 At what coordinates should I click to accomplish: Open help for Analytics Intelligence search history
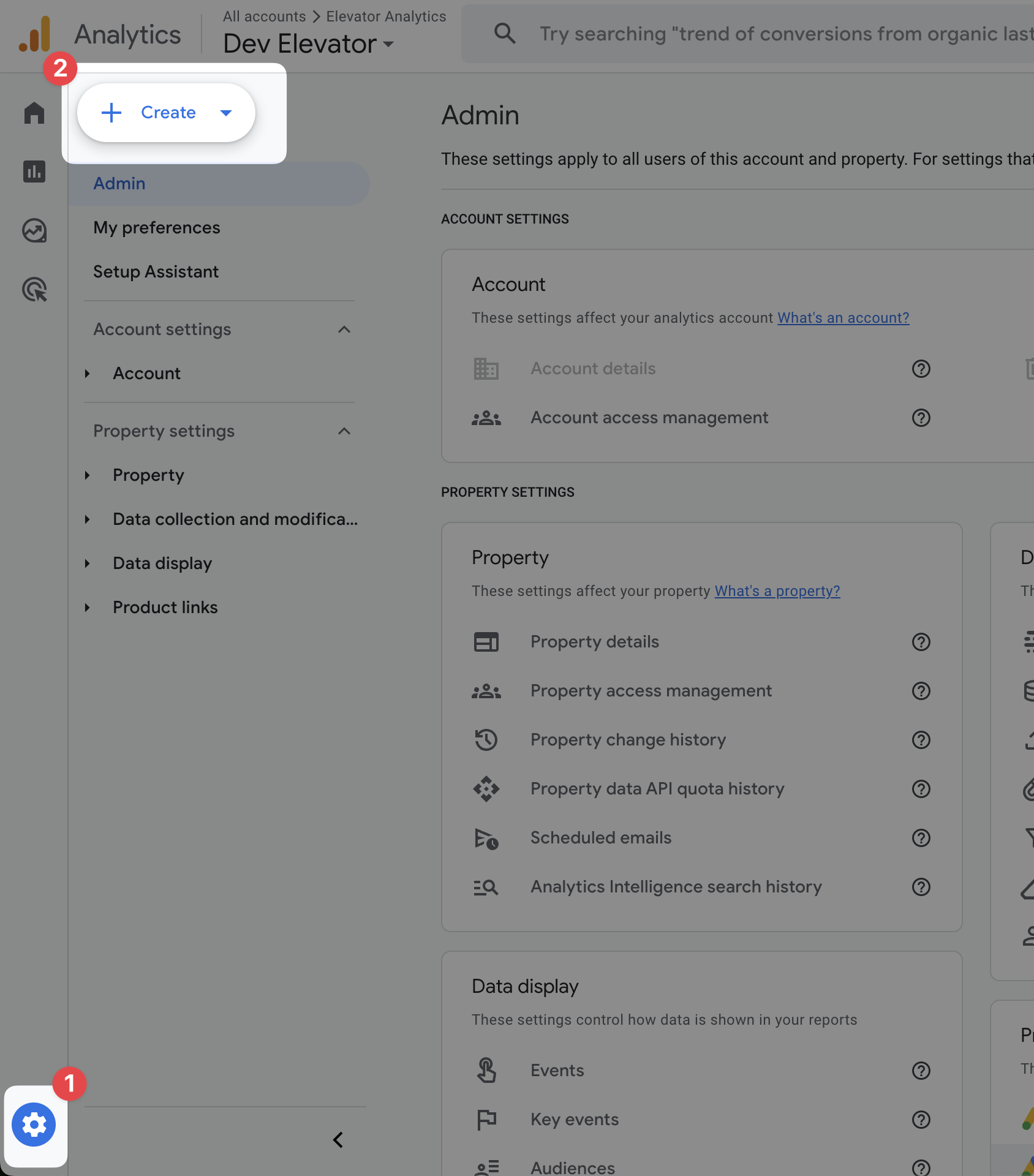pos(921,887)
